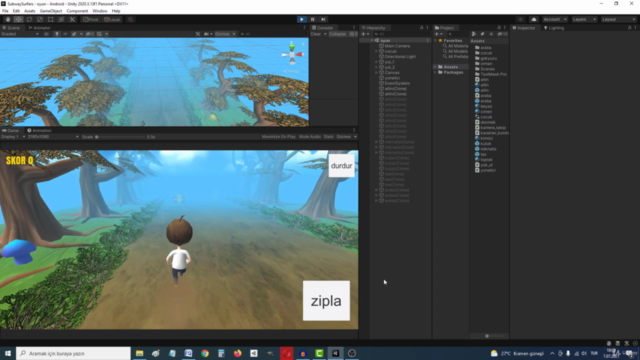Select the Move tool
Viewport: 640px width, 360px height.
(x=18, y=19)
